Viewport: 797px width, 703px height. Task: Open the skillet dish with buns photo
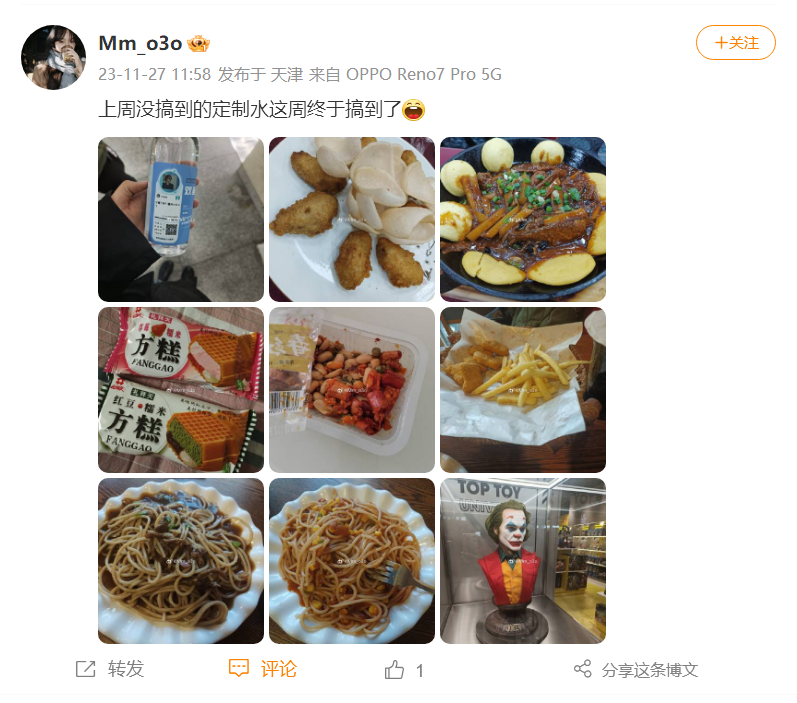pyautogui.click(x=523, y=220)
